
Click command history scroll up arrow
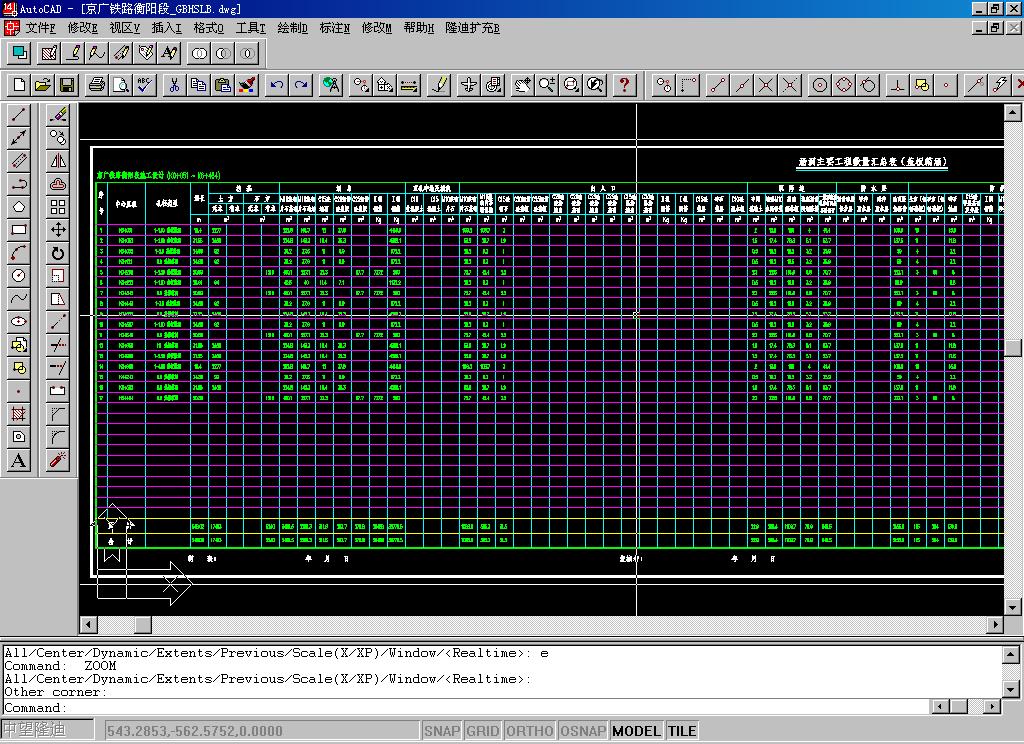click(1010, 654)
